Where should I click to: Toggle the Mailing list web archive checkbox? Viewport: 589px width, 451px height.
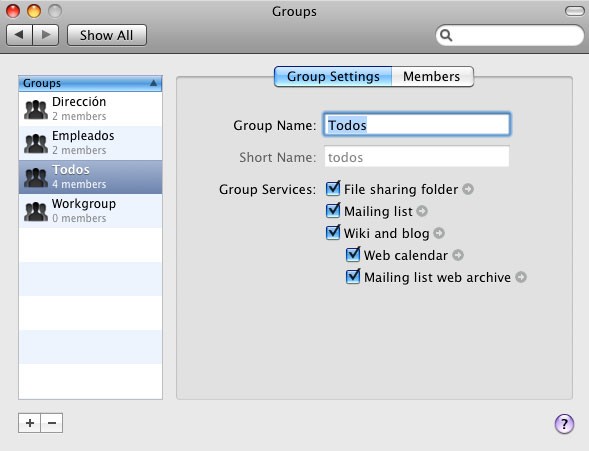[353, 276]
